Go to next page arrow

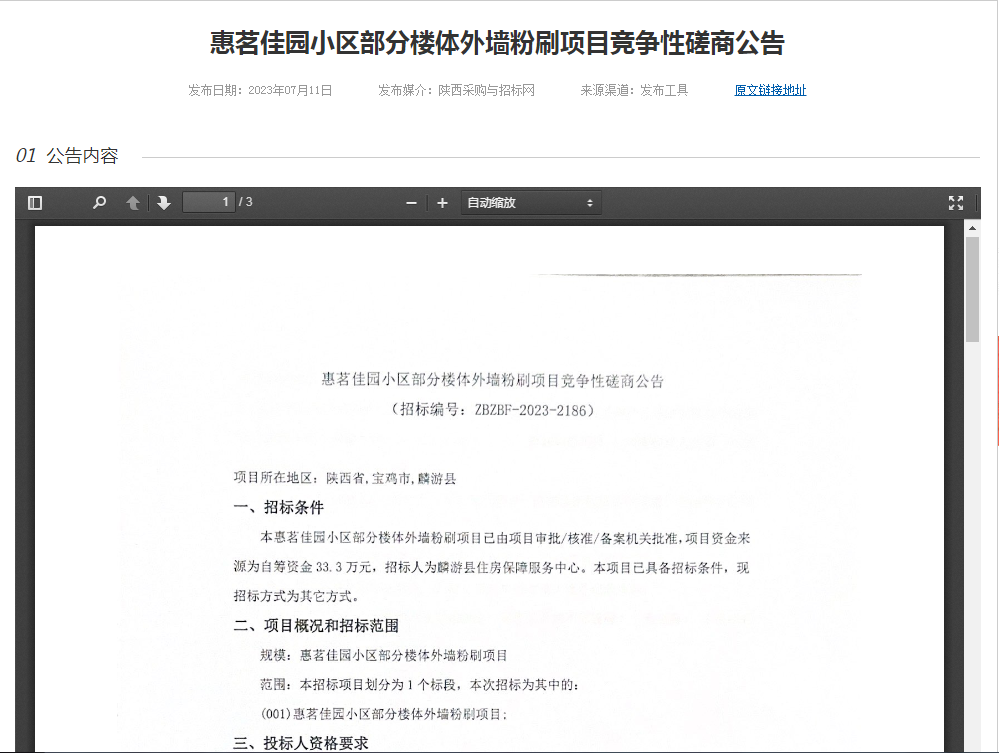(164, 203)
